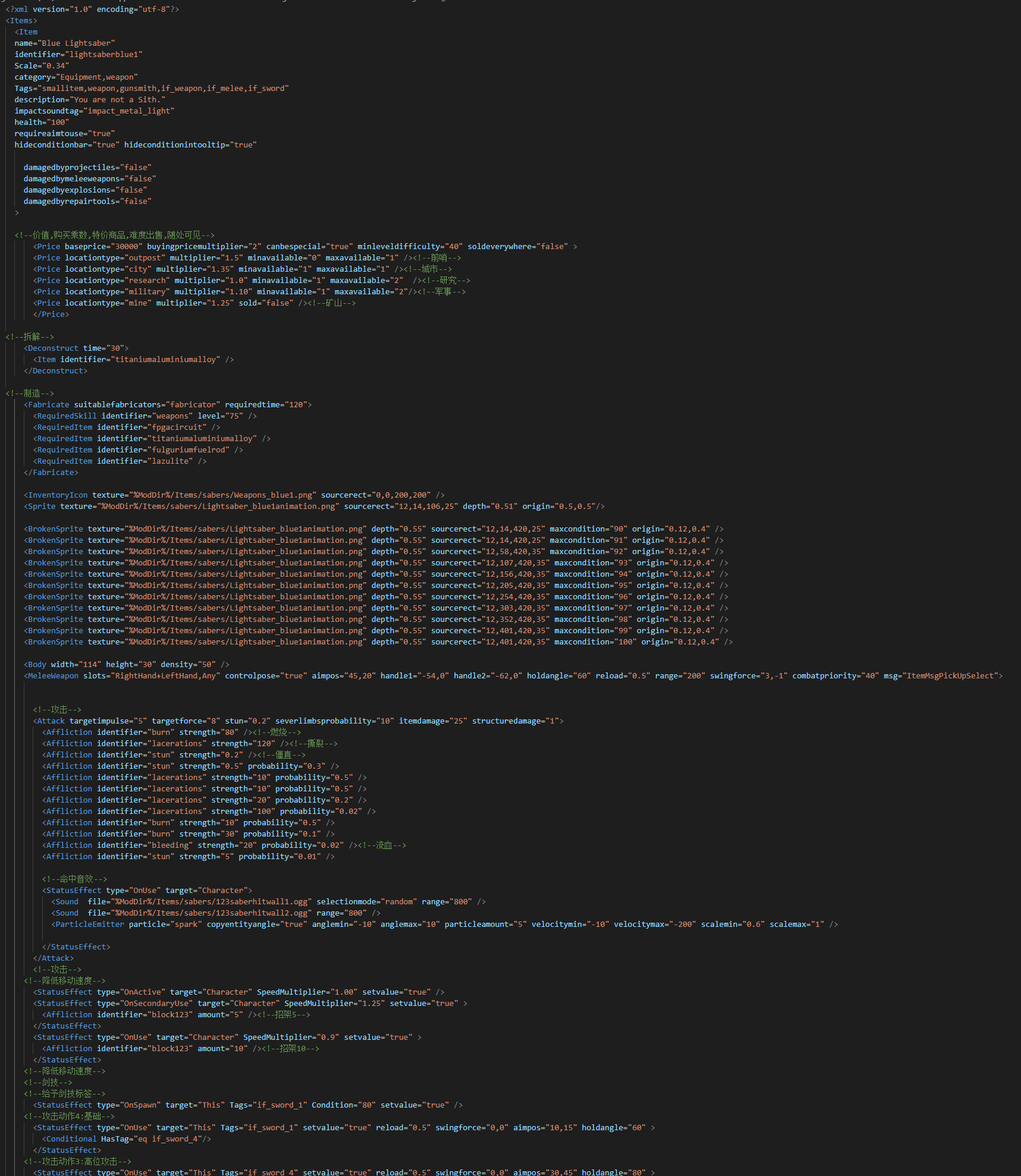The image size is (1021, 1176).
Task: Click Affliction block123 amount="10" line
Action: click(x=181, y=1049)
